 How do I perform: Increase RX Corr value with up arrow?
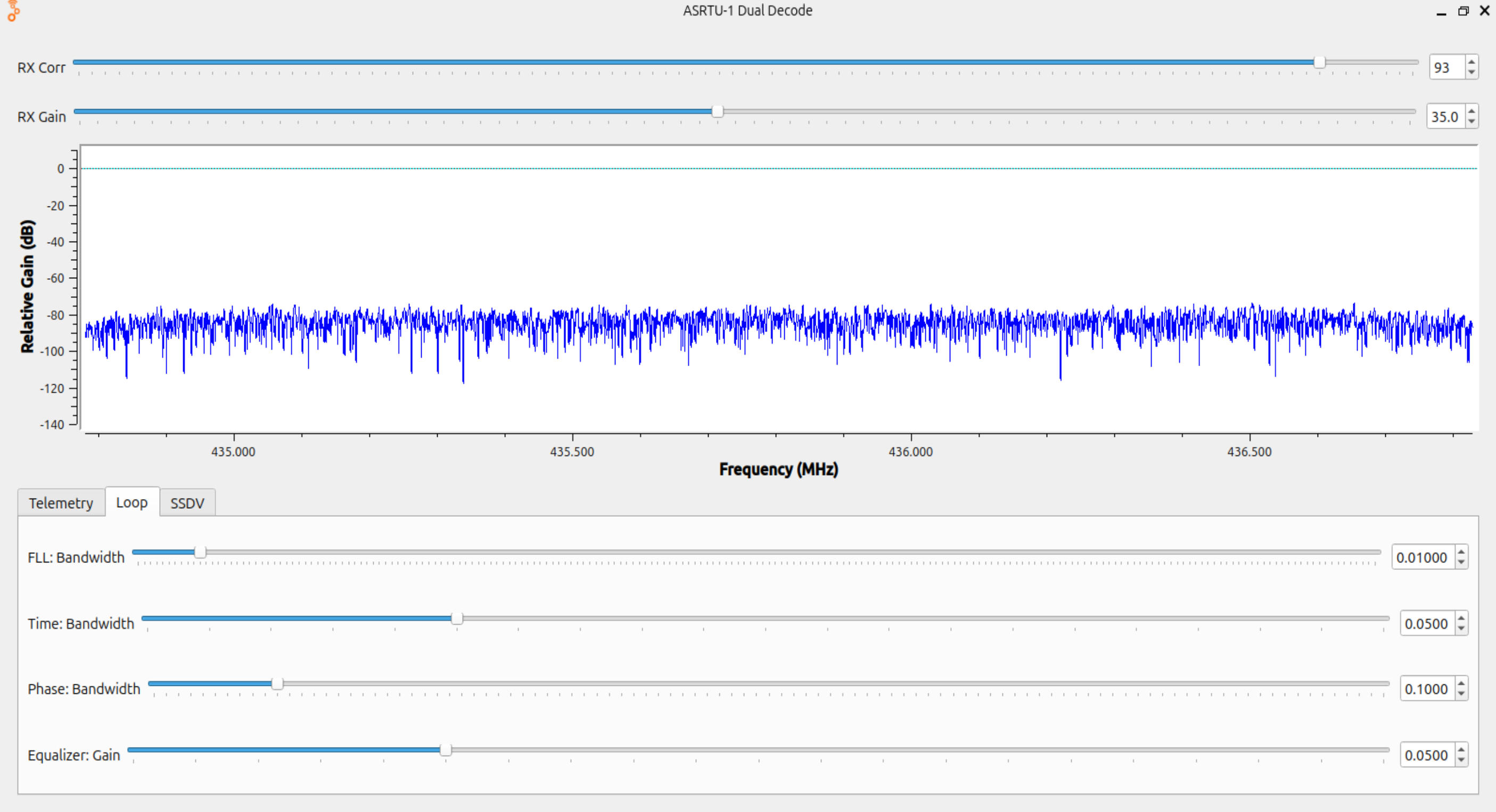point(1471,62)
